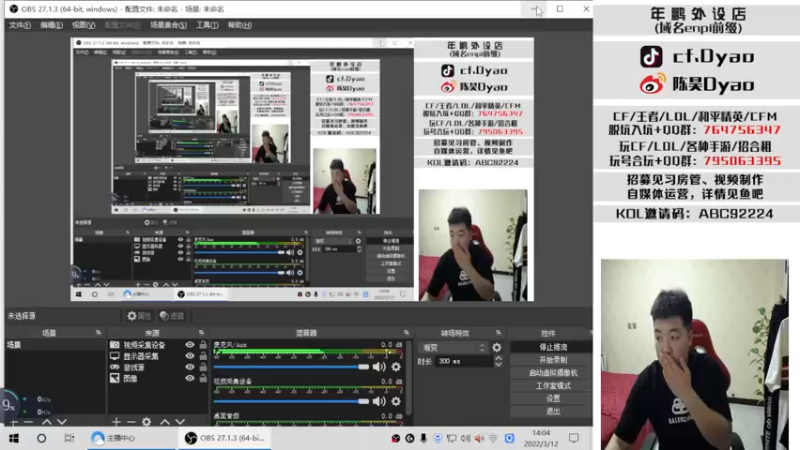The height and width of the screenshot is (450, 800).
Task: Pop out the 场景 dock panel icon
Action: [x=98, y=333]
